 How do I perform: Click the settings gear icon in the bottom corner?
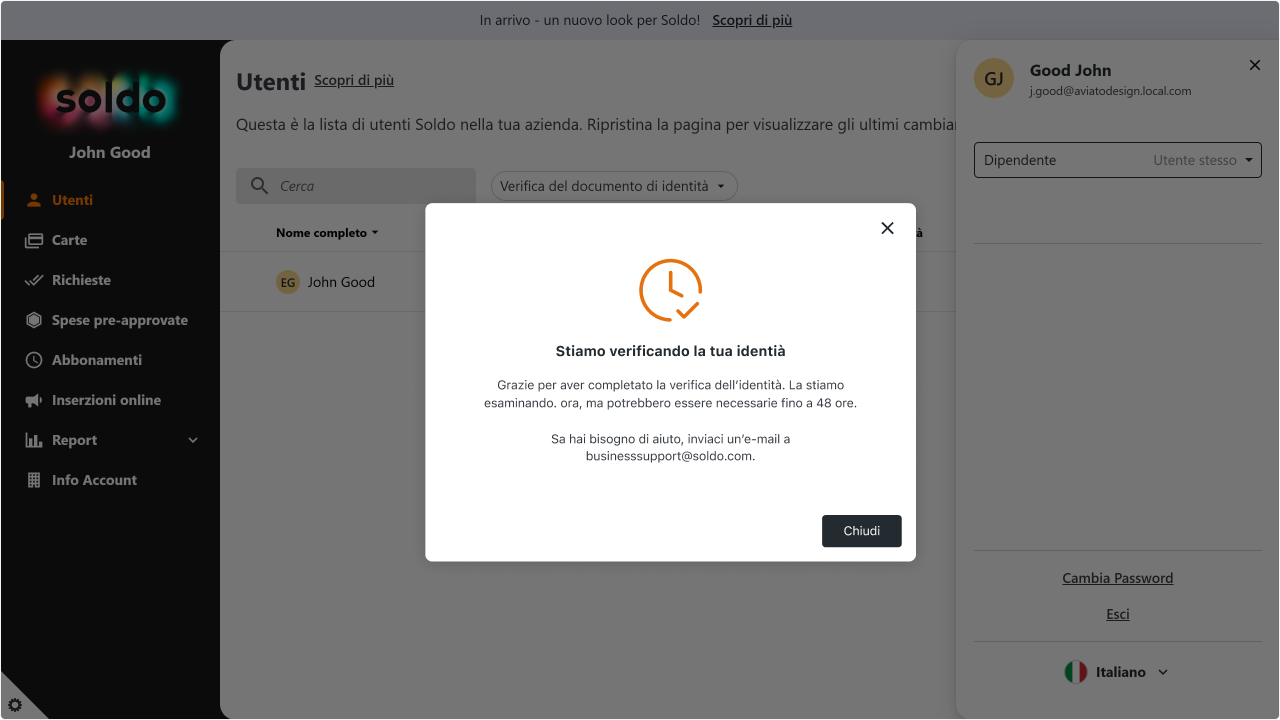tap(15, 705)
